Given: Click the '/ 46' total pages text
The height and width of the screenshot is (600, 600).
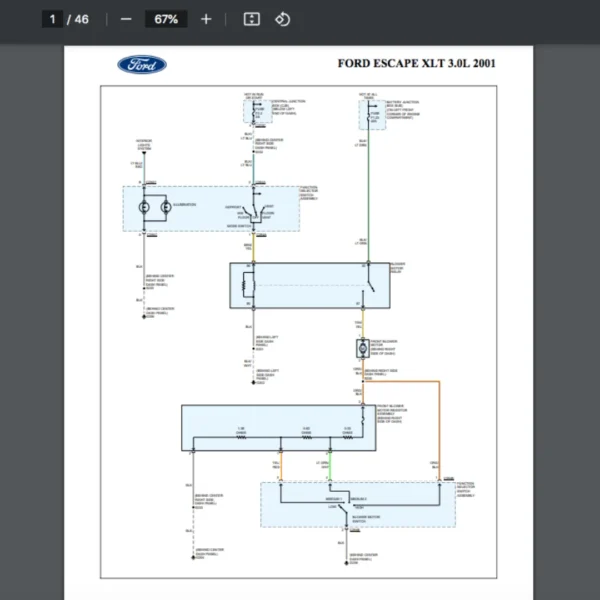Looking at the screenshot, I should (x=78, y=19).
